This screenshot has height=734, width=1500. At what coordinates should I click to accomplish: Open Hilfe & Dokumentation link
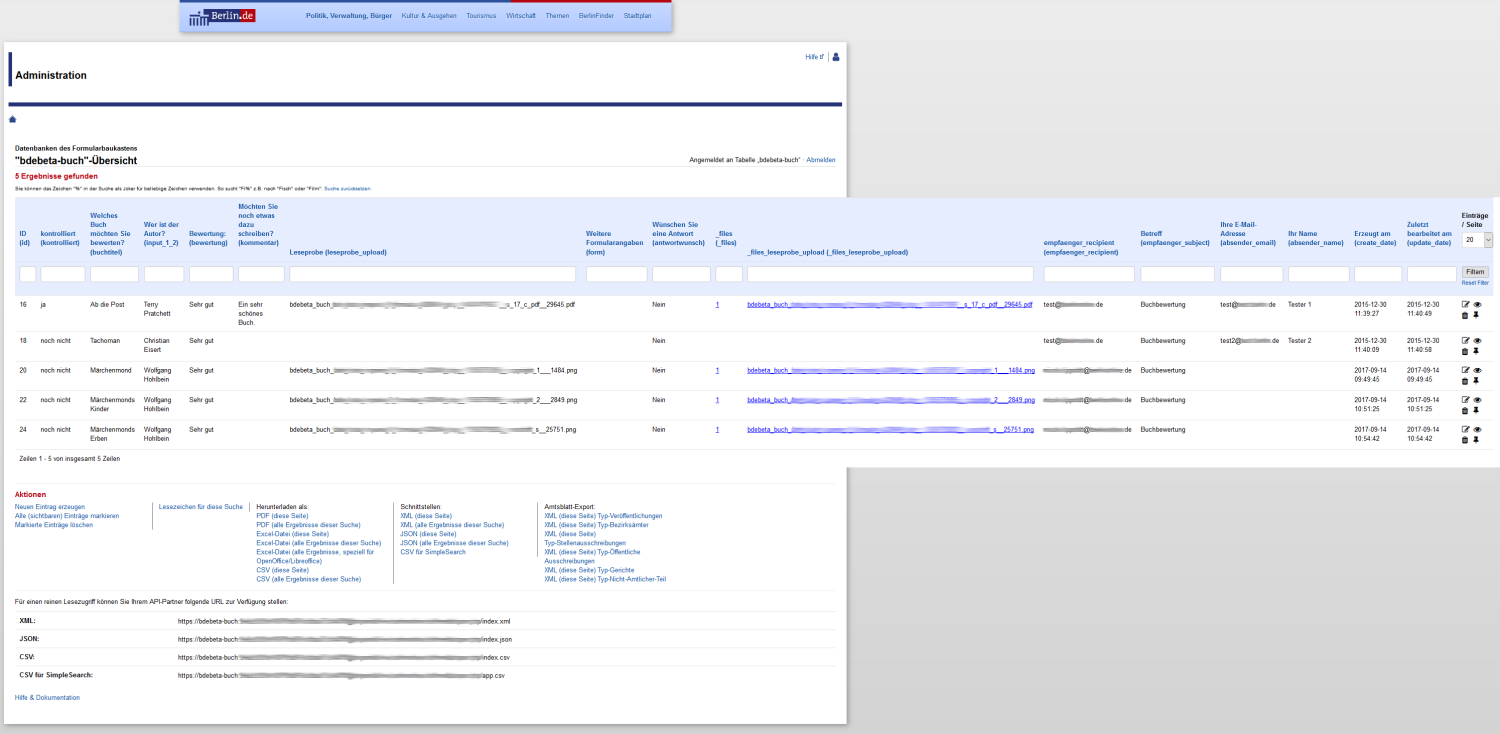47,697
